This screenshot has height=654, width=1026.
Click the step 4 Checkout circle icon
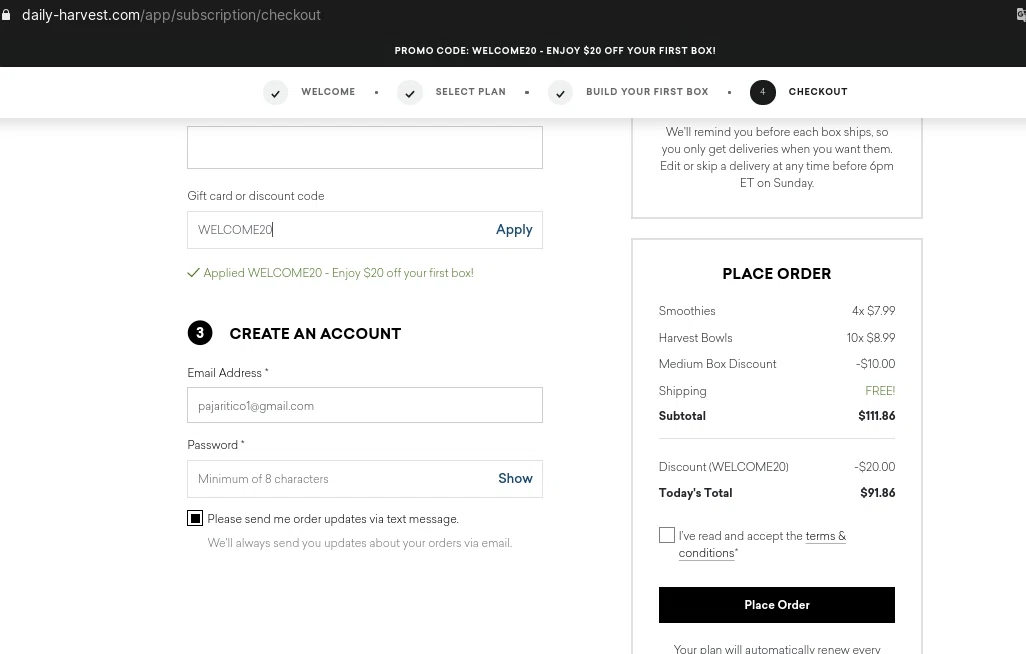[x=762, y=92]
